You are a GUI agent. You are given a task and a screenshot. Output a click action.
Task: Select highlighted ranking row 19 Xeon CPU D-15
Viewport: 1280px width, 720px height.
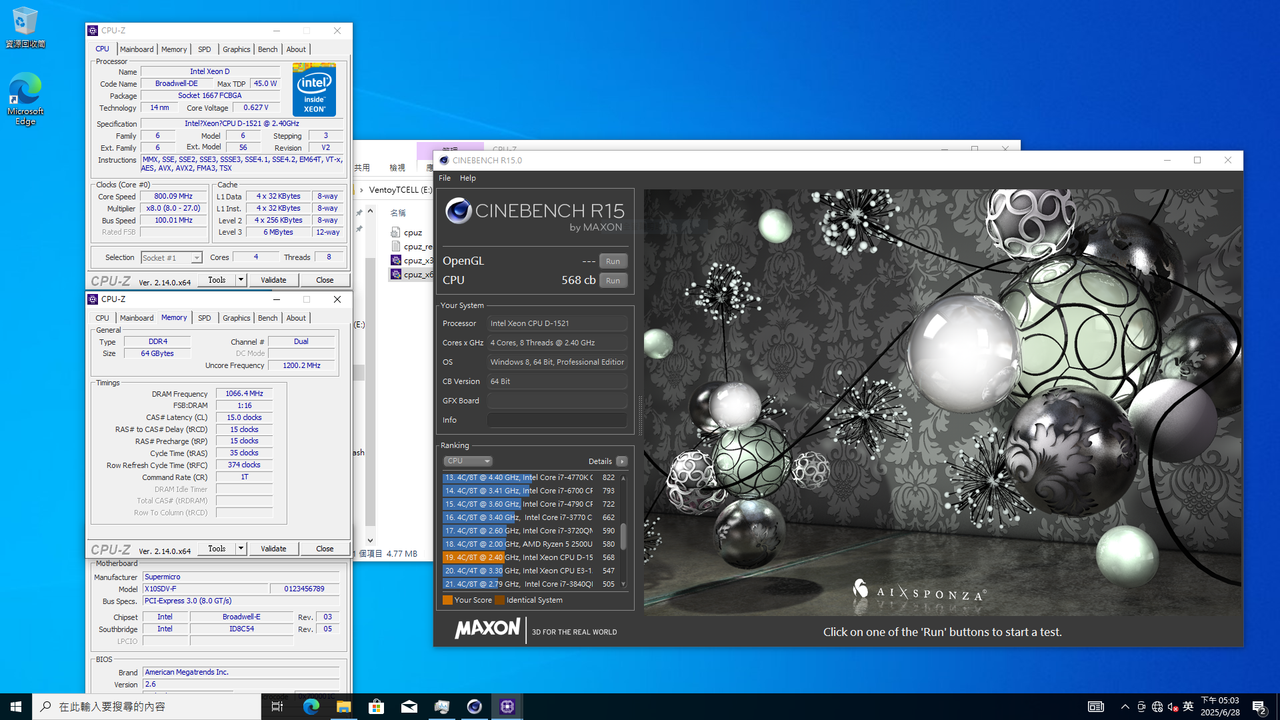530,557
